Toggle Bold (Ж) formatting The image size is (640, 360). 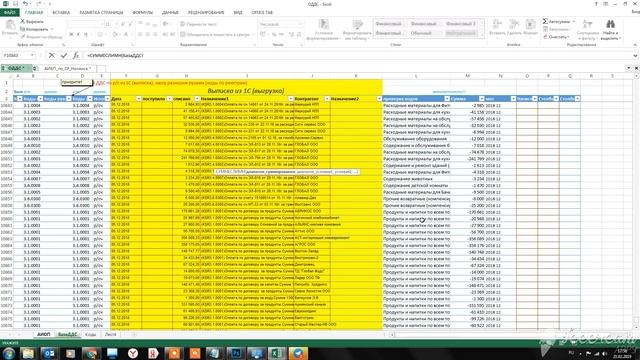click(x=71, y=35)
